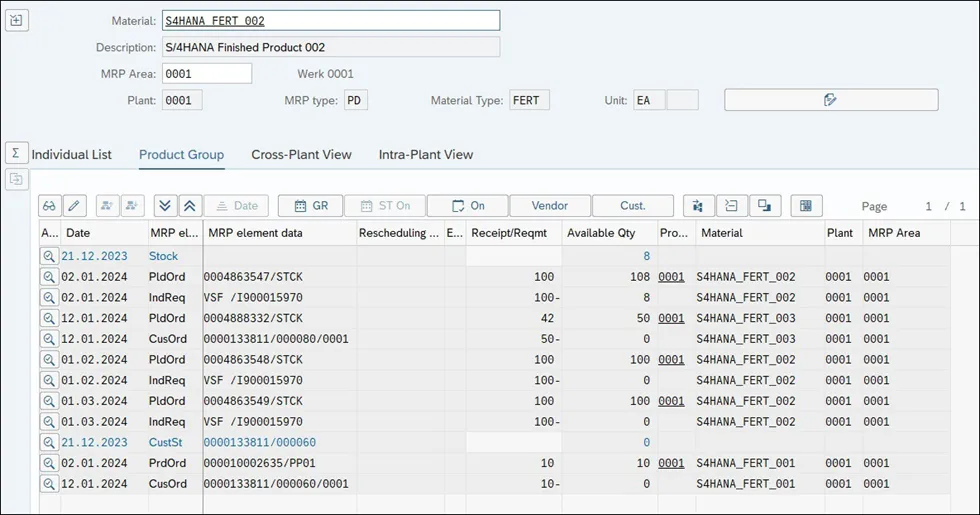The width and height of the screenshot is (980, 515).
Task: Open details icon for 01.02.2024 IndReq row
Action: [x=49, y=380]
